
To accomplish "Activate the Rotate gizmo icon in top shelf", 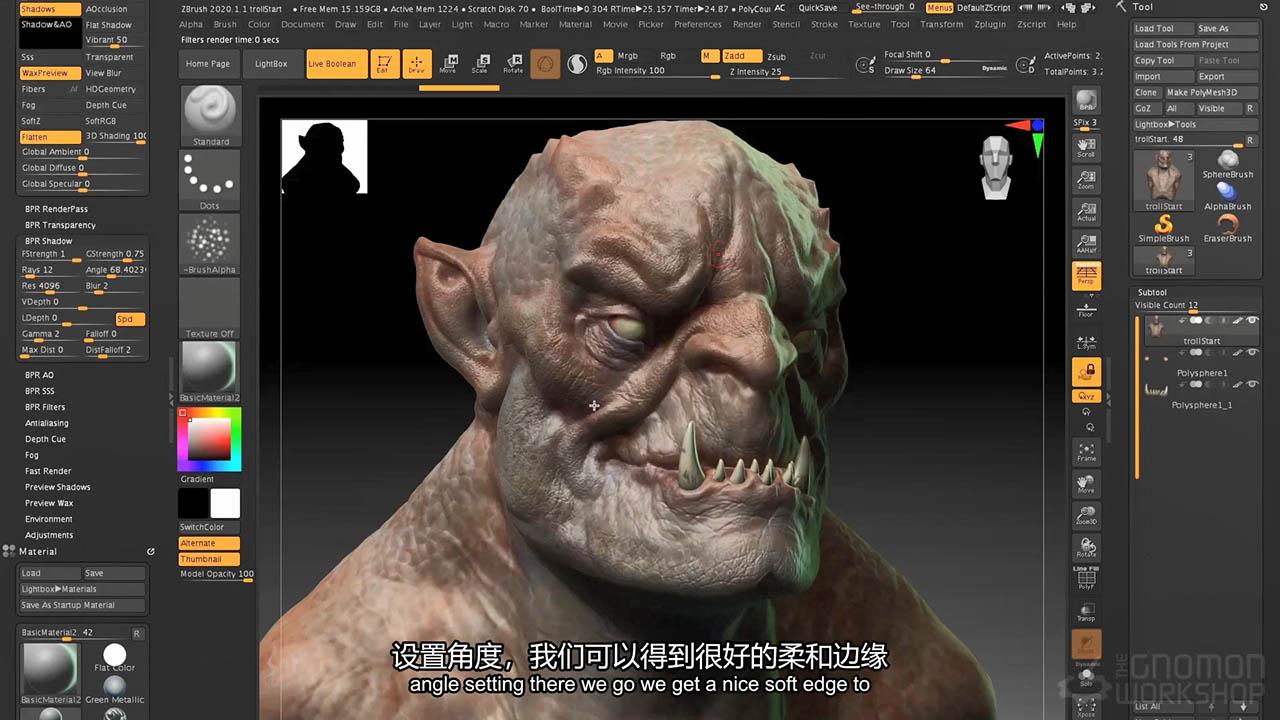I will tap(513, 64).
